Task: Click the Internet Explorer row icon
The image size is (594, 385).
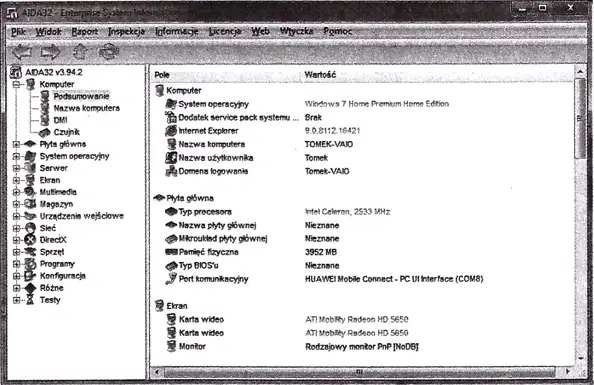Action: 171,131
